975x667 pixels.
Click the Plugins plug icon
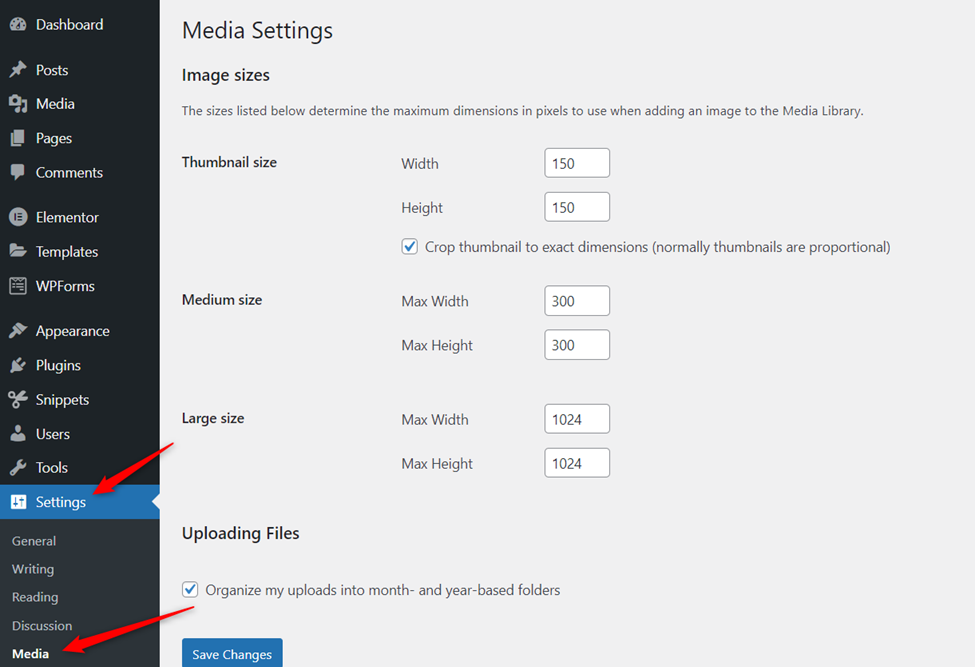pyautogui.click(x=18, y=365)
